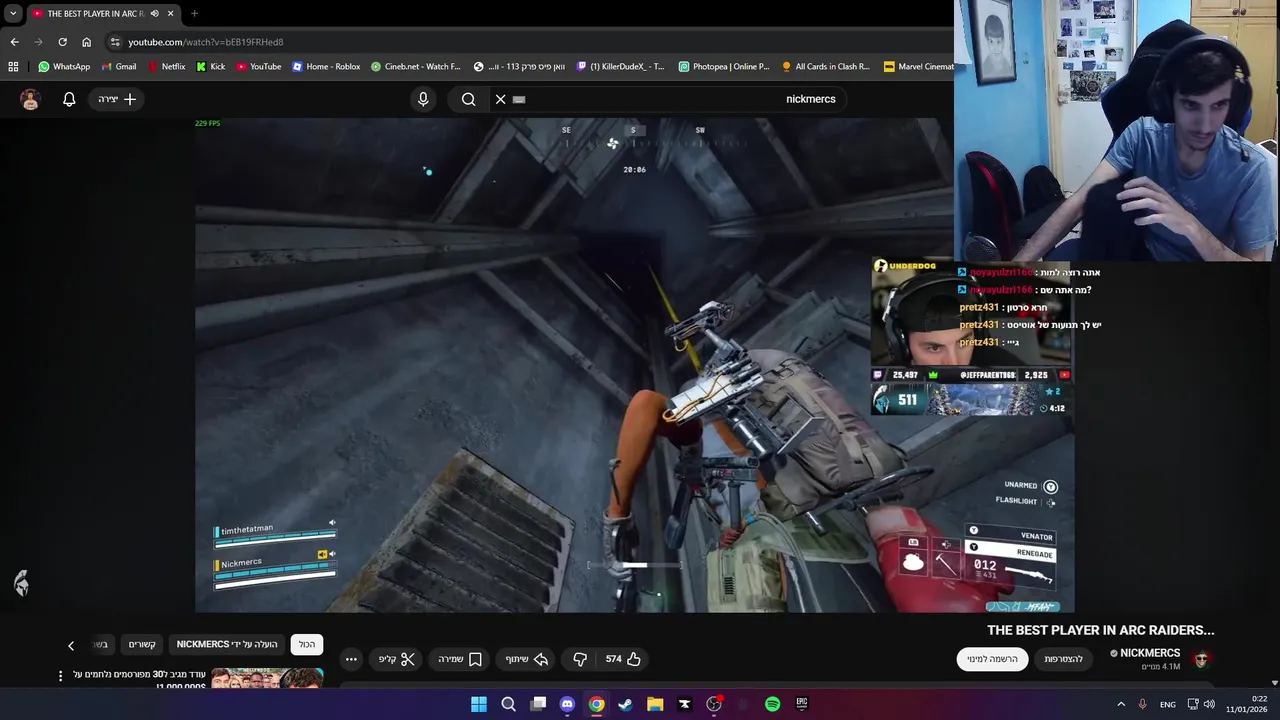Open File Explorer from taskbar

coord(655,704)
